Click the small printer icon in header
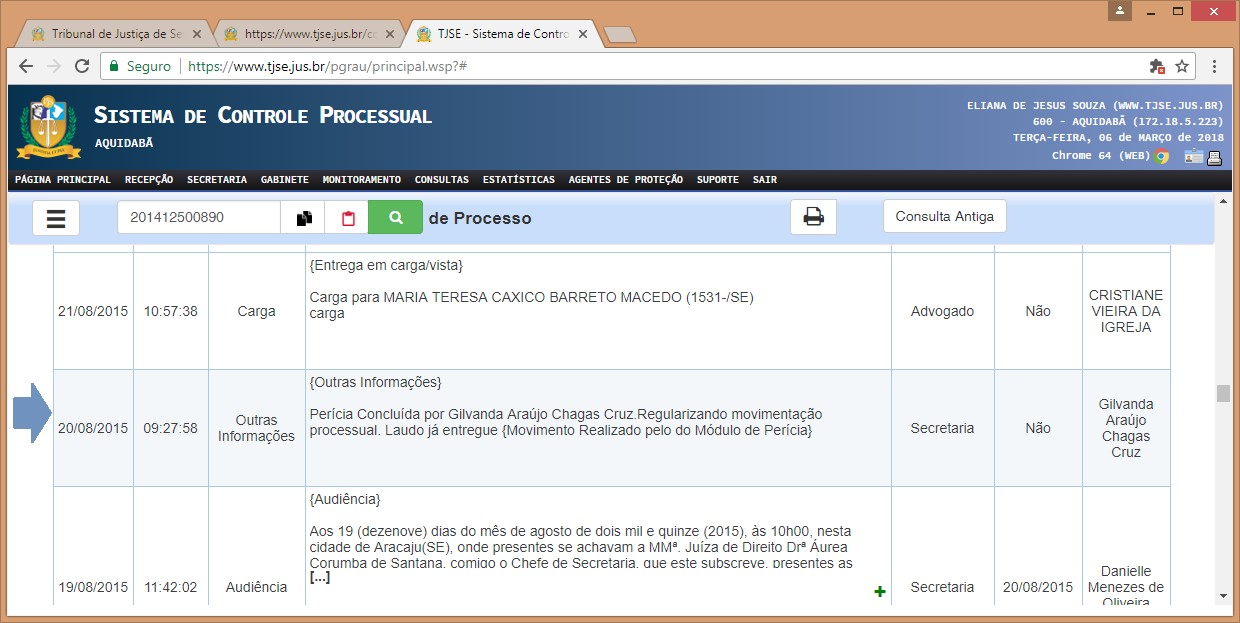This screenshot has width=1240, height=623. point(1214,156)
